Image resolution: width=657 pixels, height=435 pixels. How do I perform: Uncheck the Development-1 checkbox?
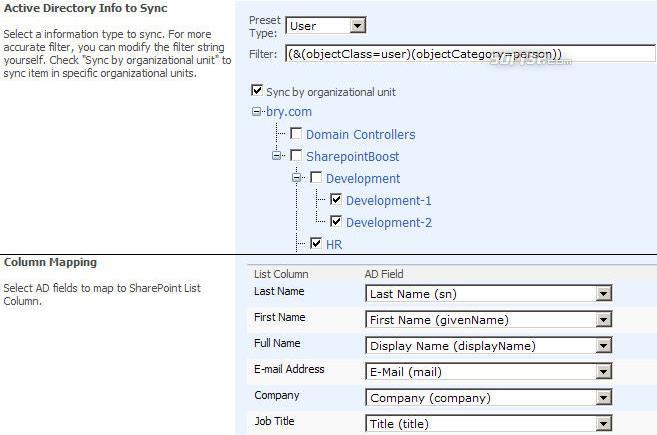point(336,199)
